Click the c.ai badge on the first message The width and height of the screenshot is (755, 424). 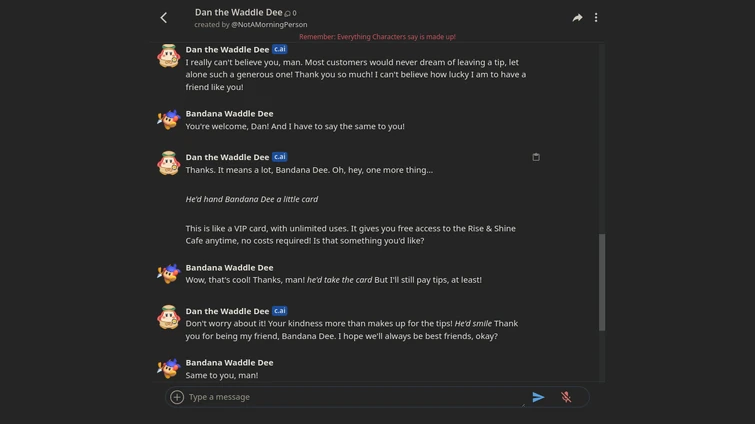(280, 49)
